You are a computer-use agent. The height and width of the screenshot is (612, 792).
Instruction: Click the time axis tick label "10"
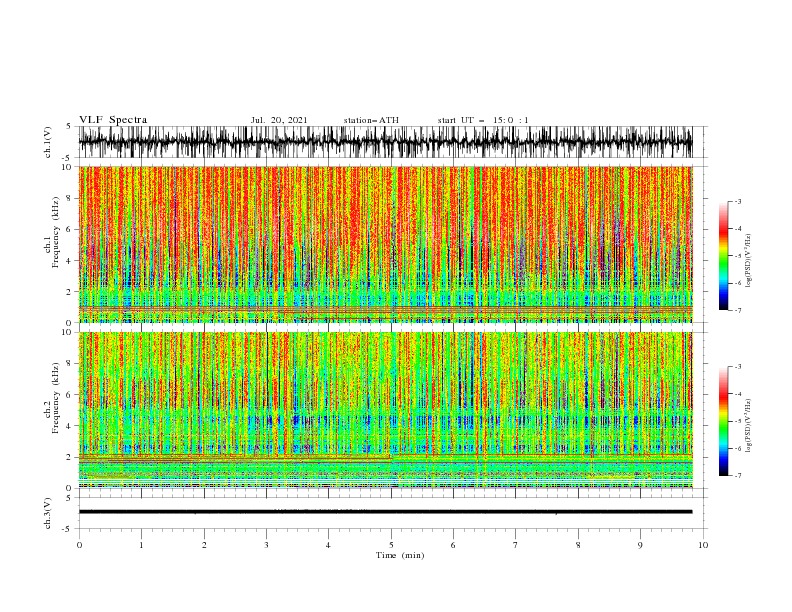click(x=703, y=545)
